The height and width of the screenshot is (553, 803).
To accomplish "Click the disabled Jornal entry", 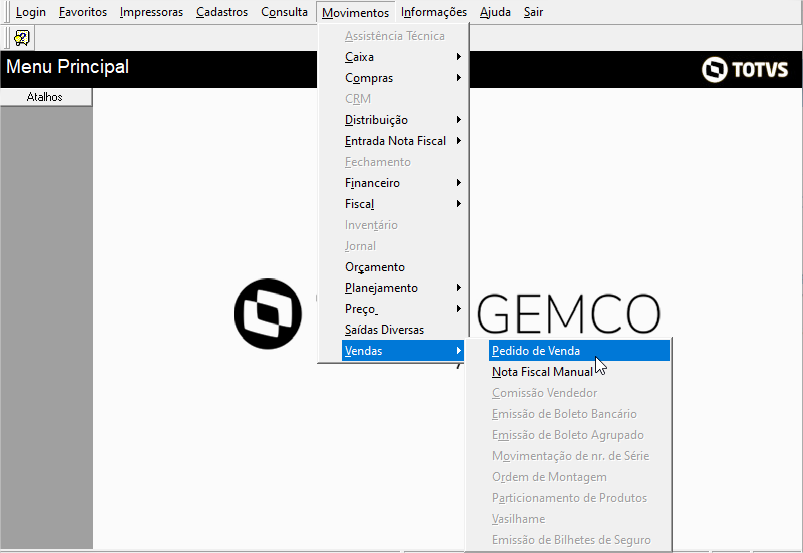I will click(403, 246).
